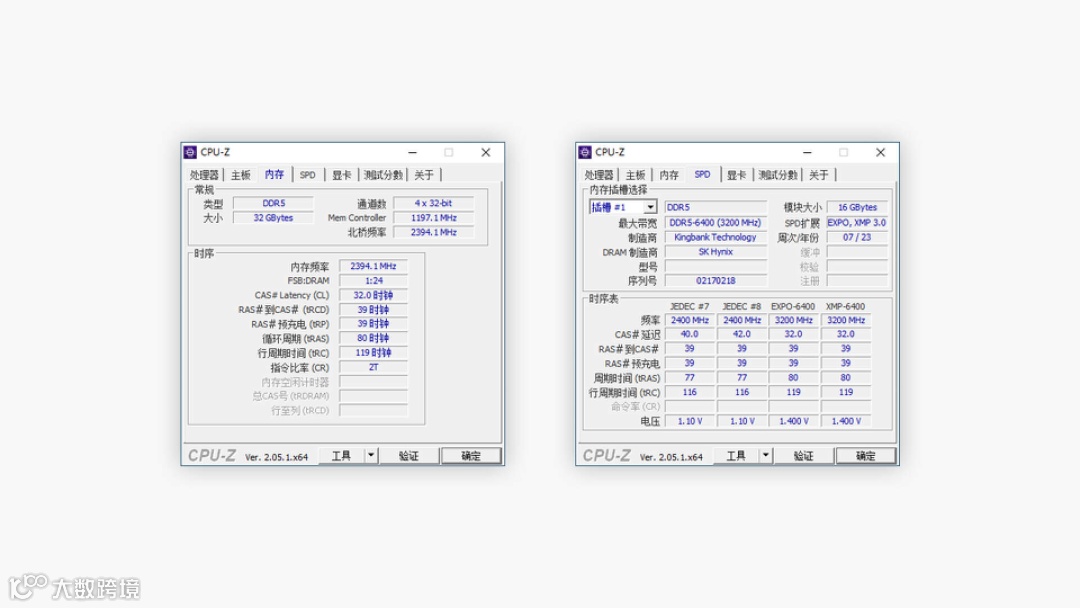Click the 1.400 V voltage under XMP-6400
Image resolution: width=1080 pixels, height=608 pixels.
pyautogui.click(x=846, y=421)
